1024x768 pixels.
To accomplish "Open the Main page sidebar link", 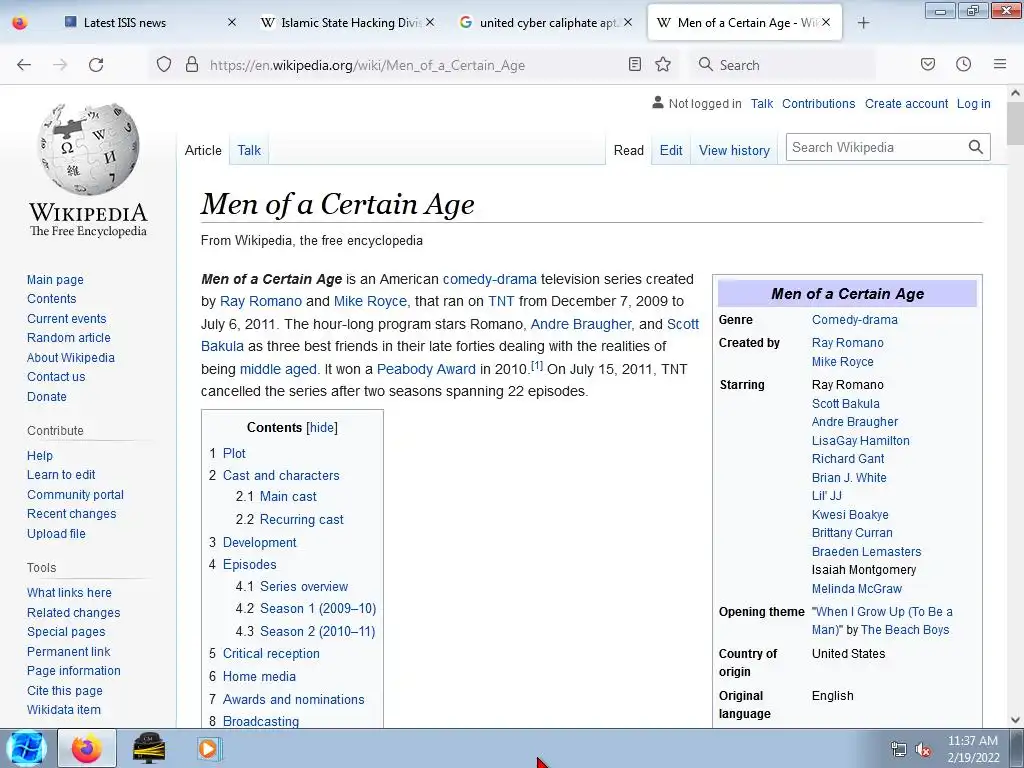I will [x=56, y=280].
